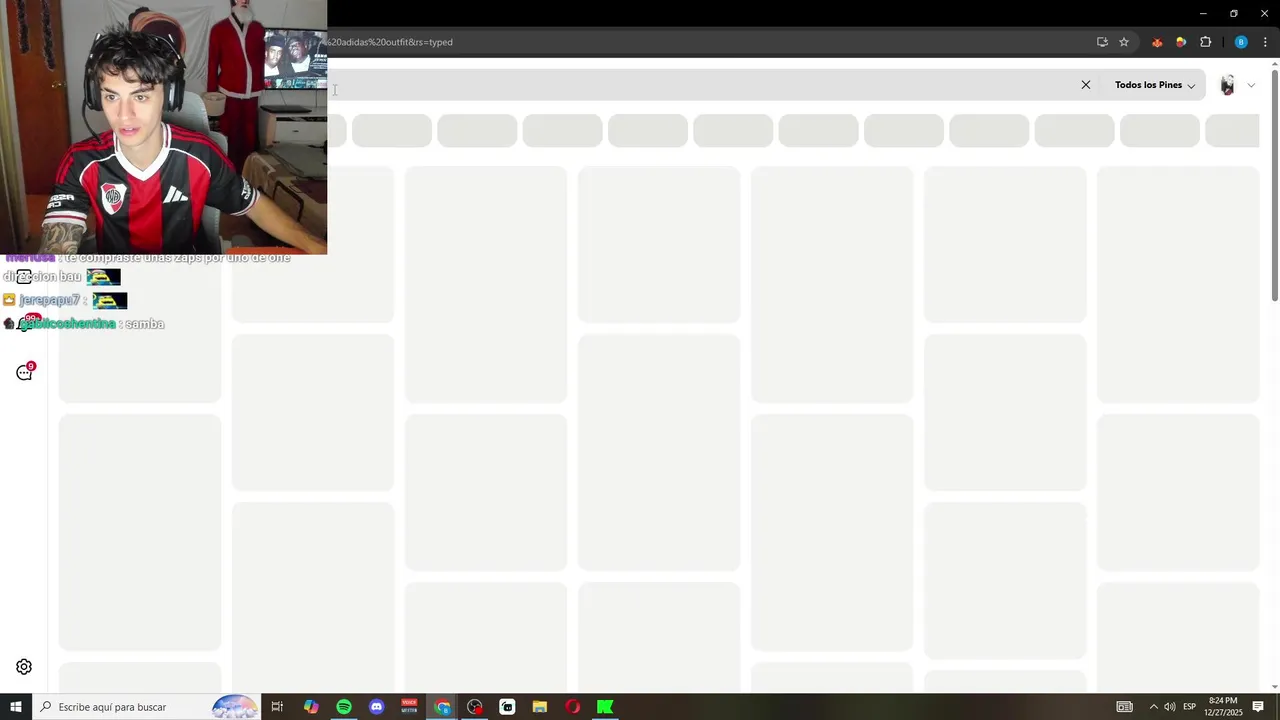1280x720 pixels.
Task: Open the news widget in system tray
Action: (x=1125, y=707)
